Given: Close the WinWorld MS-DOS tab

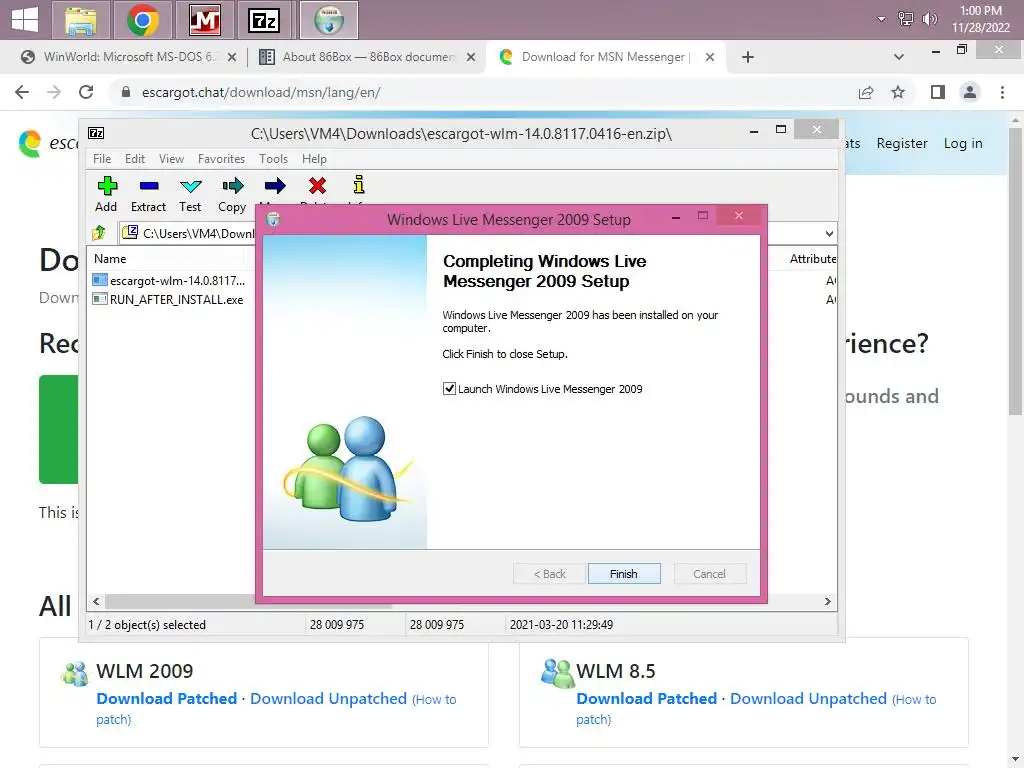Looking at the screenshot, I should tap(232, 57).
